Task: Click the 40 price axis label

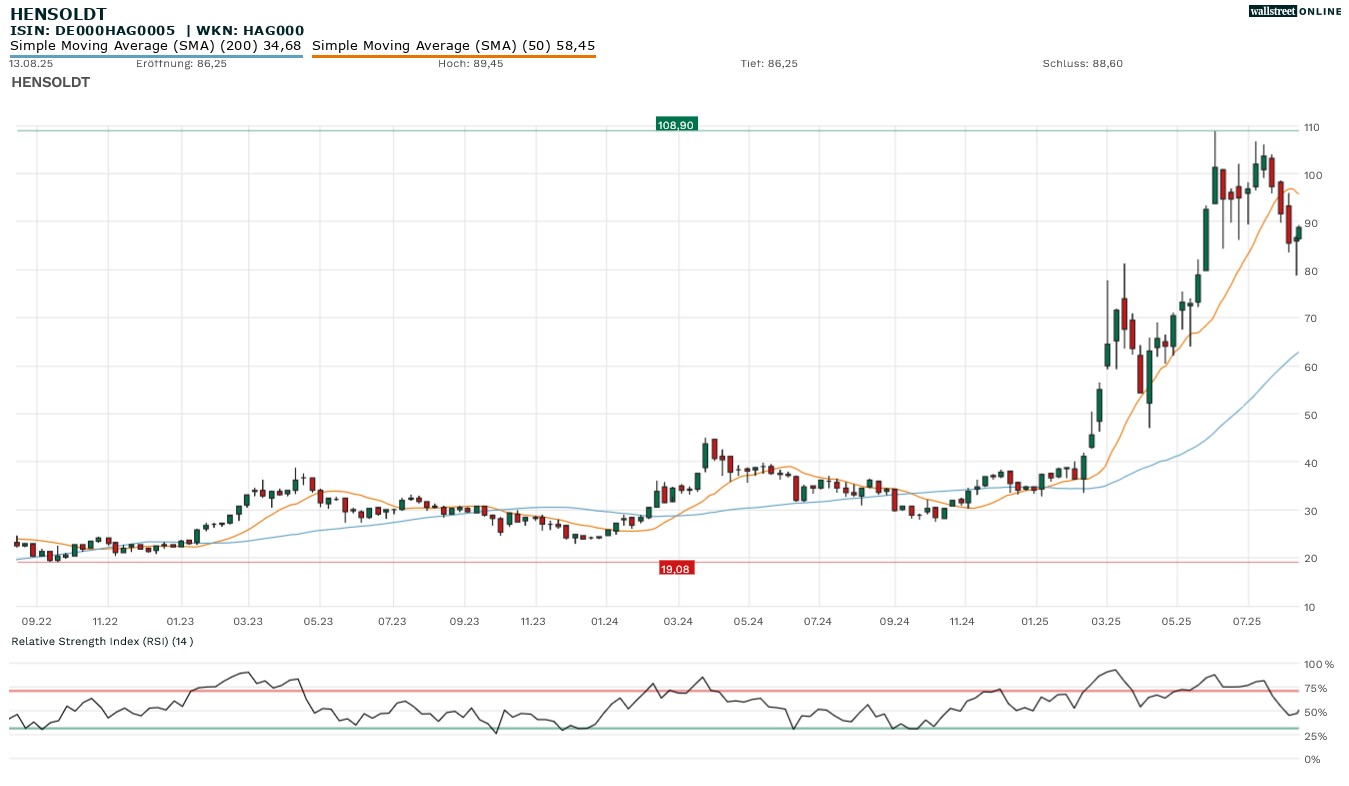Action: click(x=1311, y=464)
